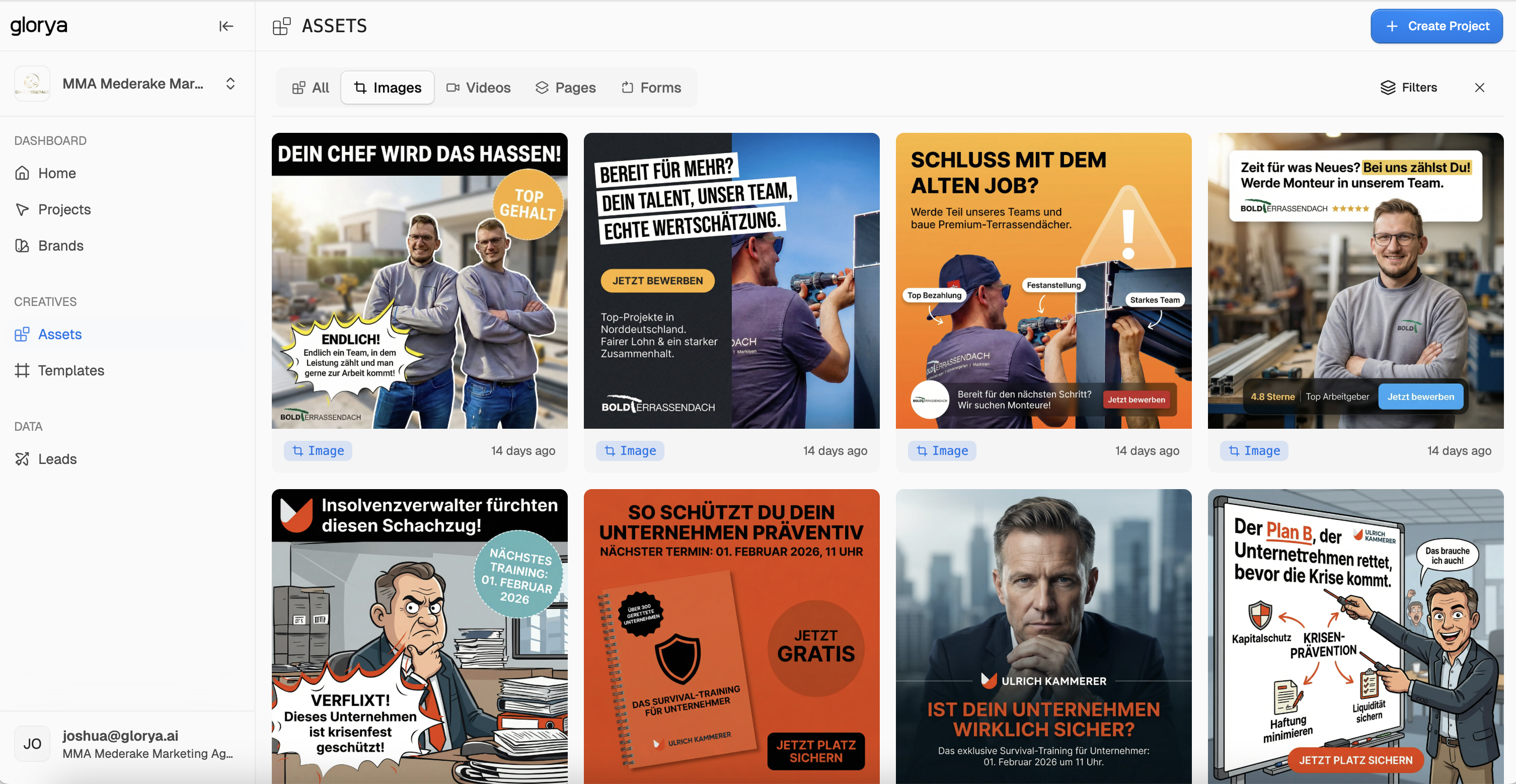Switch to the Pages tab
Image resolution: width=1516 pixels, height=784 pixels.
coord(566,88)
